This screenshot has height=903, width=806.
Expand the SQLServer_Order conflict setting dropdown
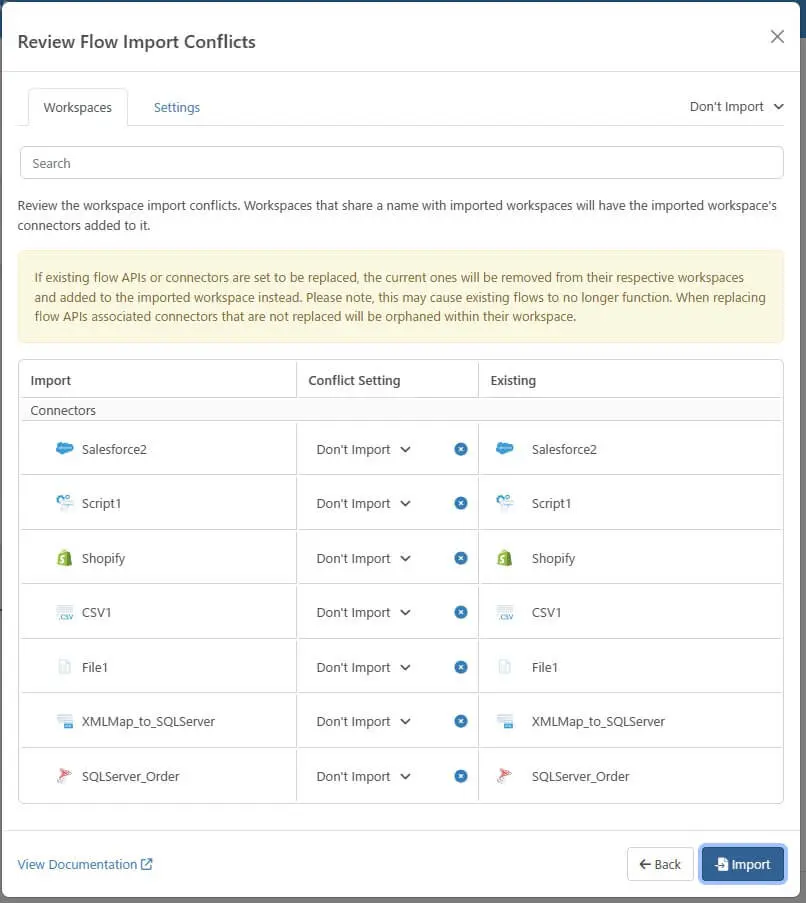tap(364, 777)
